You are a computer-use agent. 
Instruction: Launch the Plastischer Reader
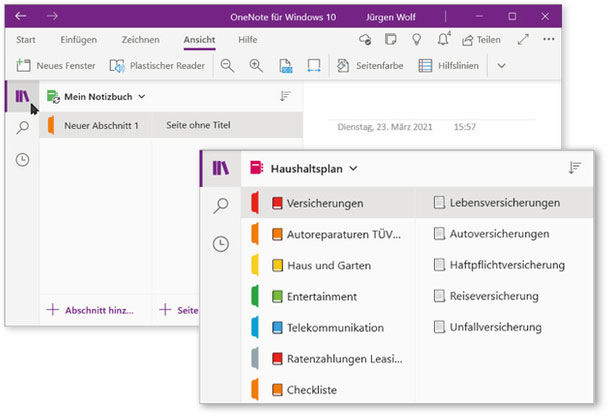(157, 66)
